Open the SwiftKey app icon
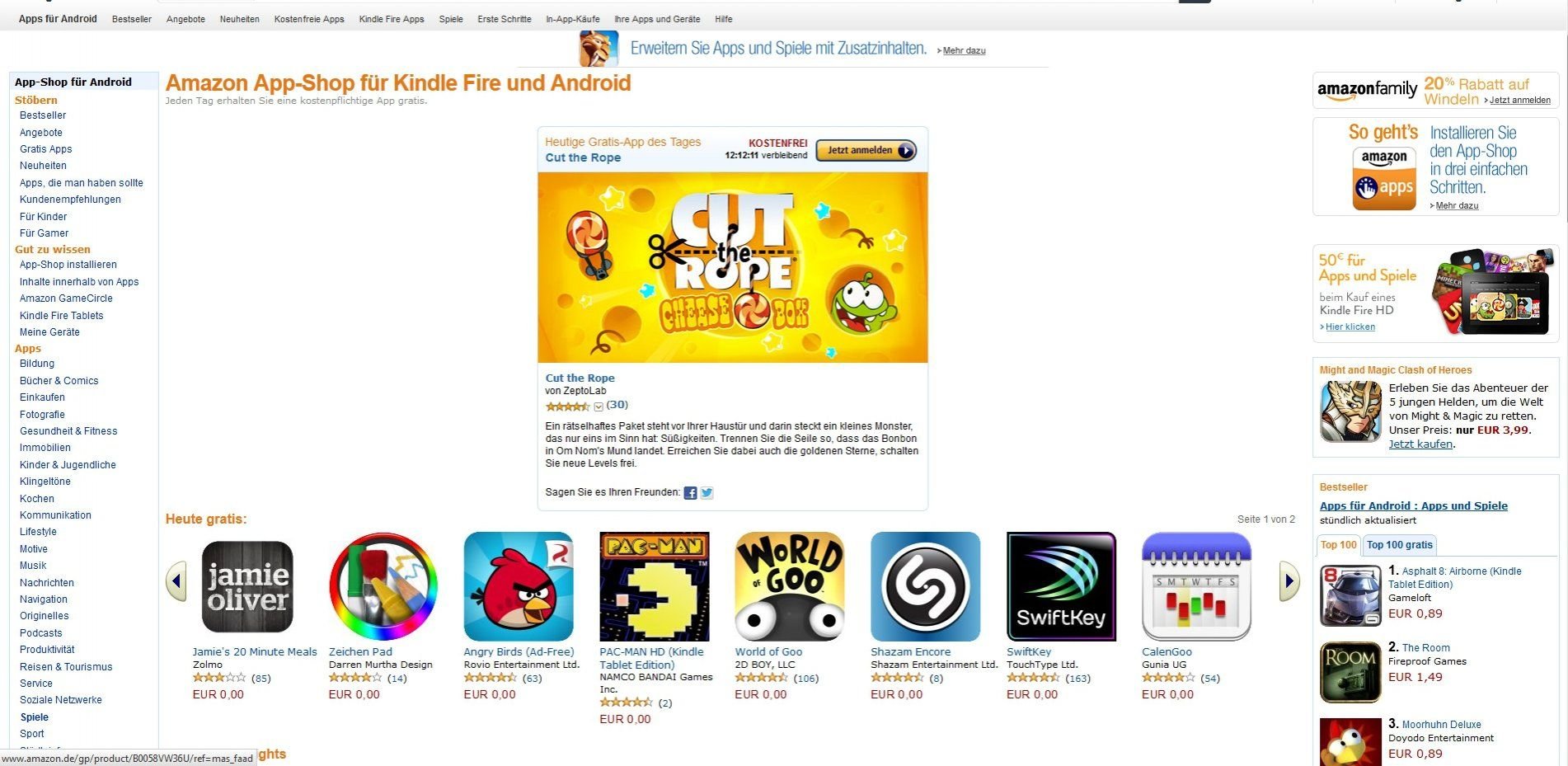This screenshot has width=1568, height=766. (x=1061, y=586)
